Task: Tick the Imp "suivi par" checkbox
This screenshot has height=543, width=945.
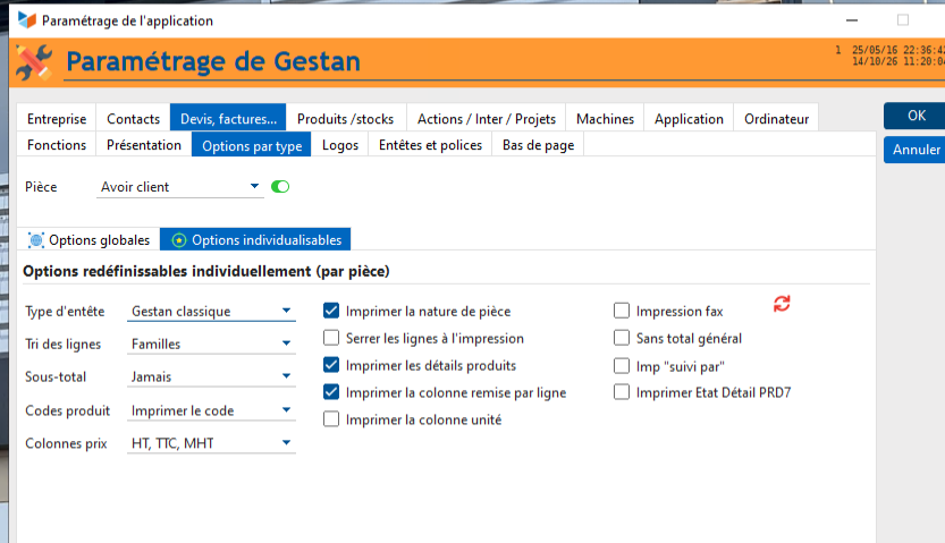Action: (621, 365)
